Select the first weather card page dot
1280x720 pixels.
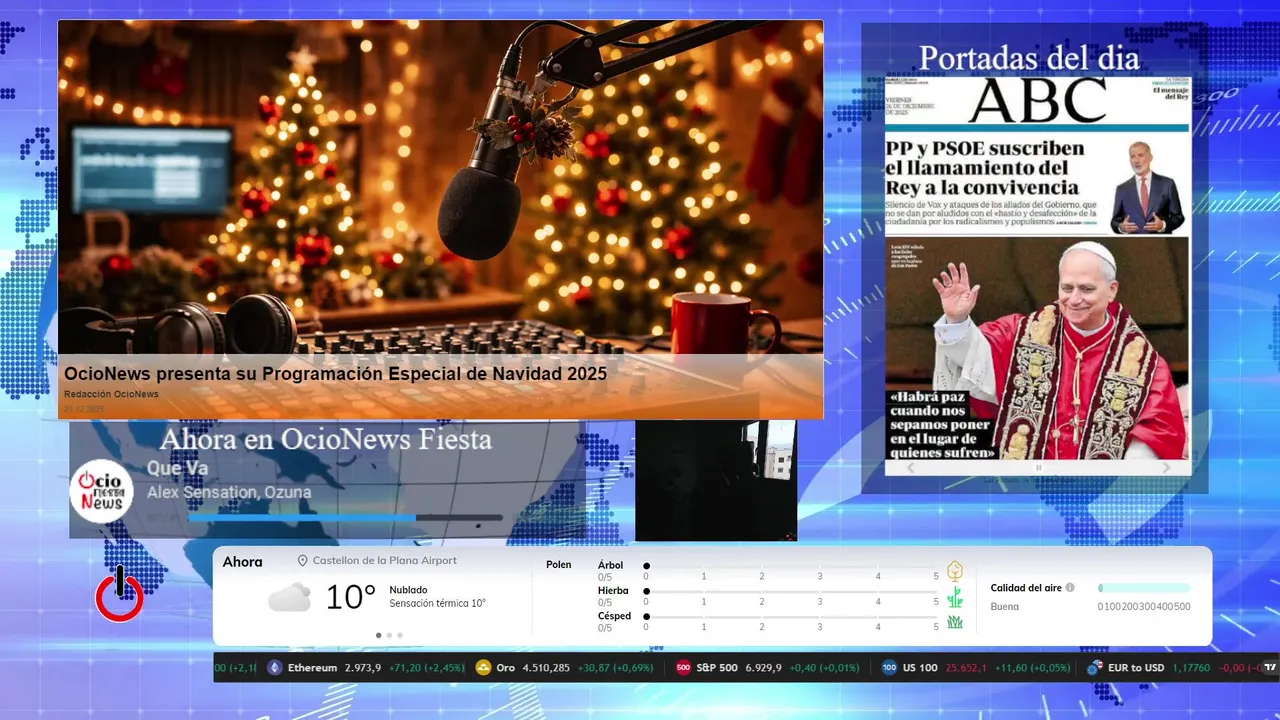378,635
